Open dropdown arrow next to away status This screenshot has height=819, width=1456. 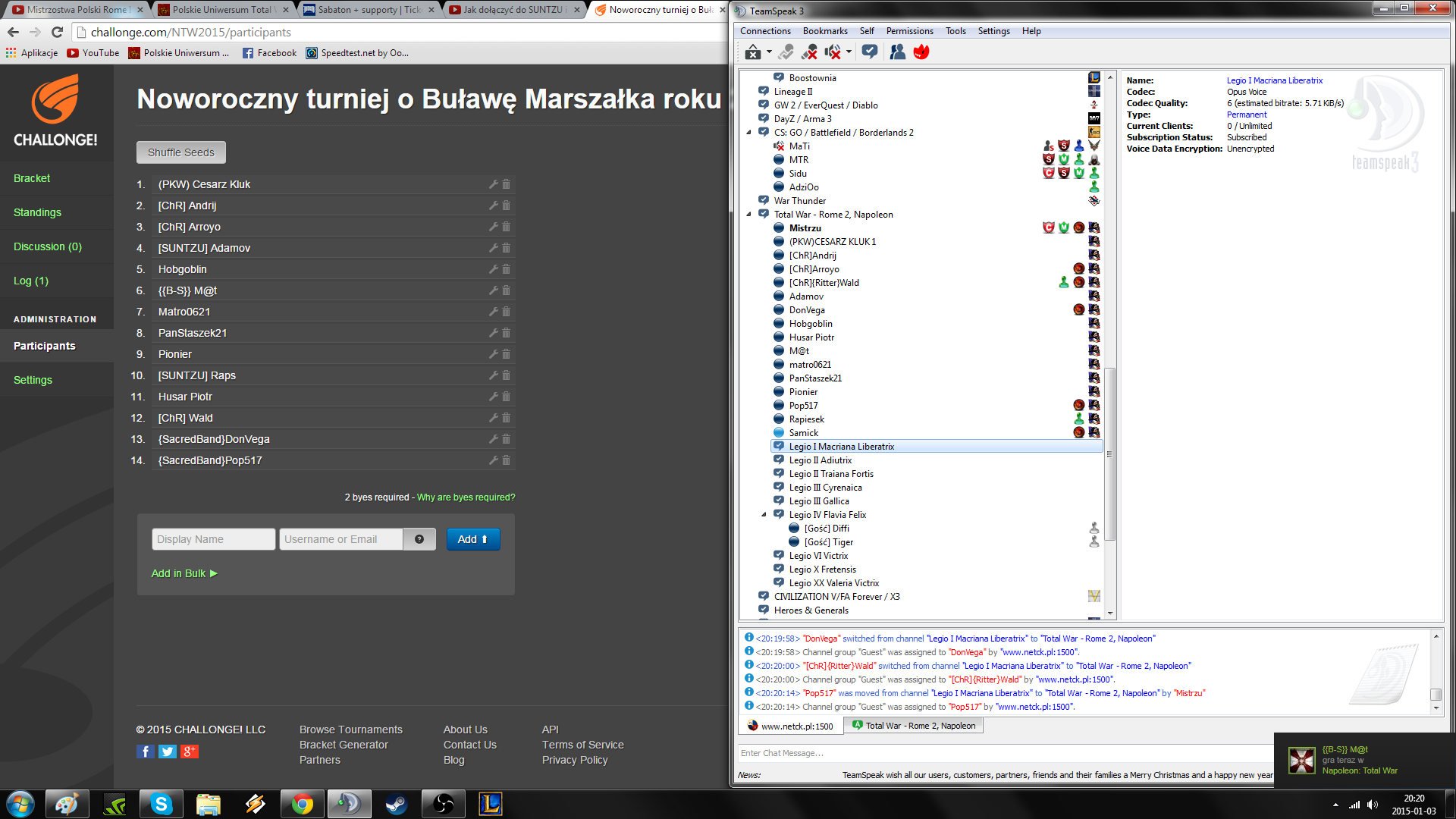tap(769, 52)
